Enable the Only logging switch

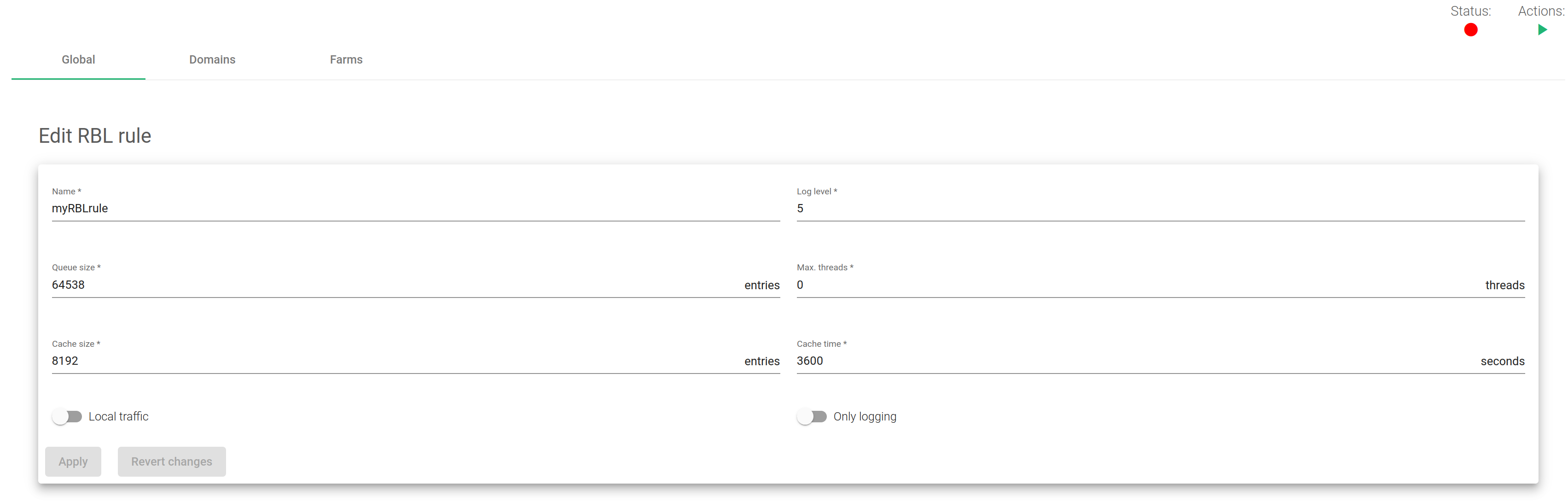pos(811,417)
